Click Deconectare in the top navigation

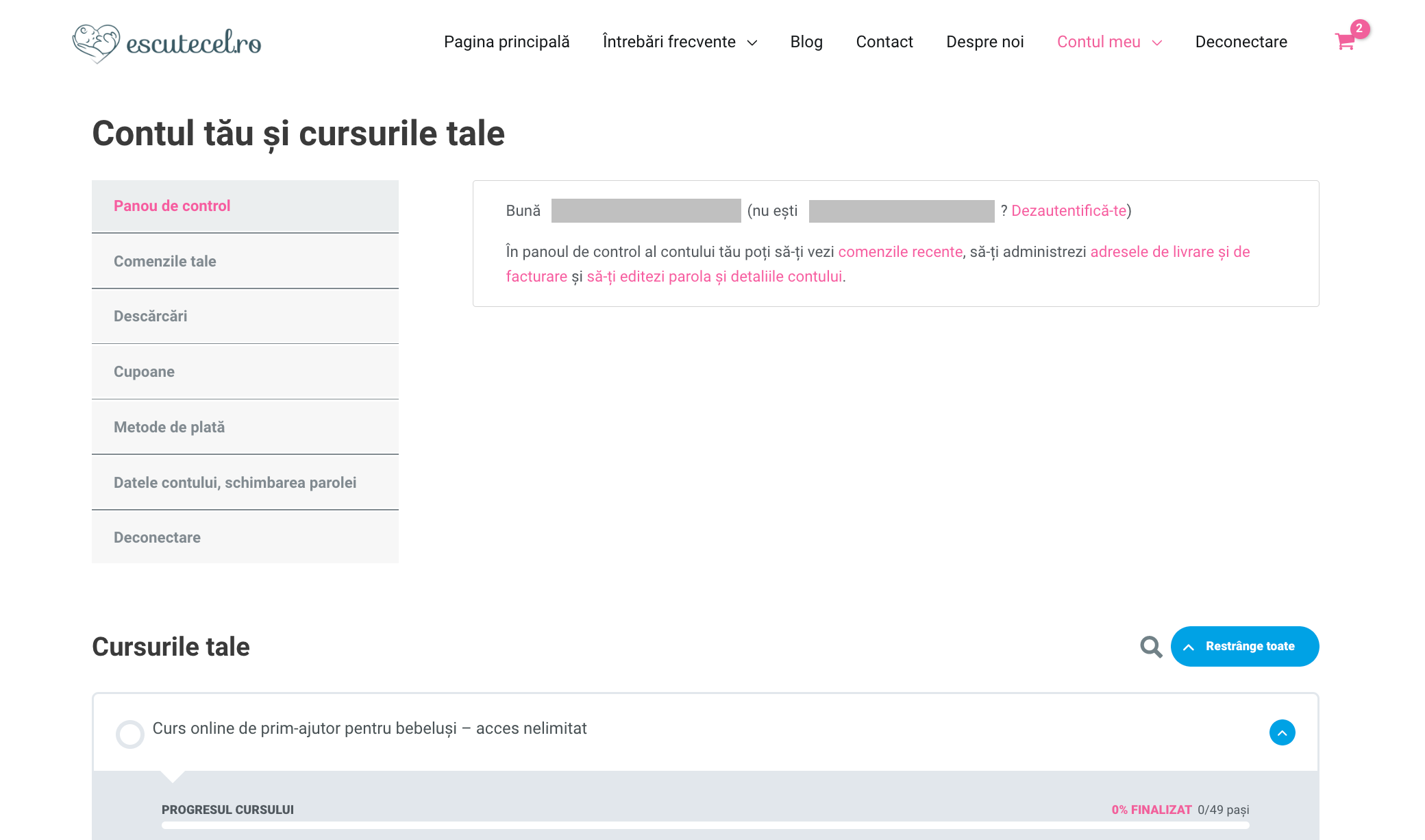1241,42
